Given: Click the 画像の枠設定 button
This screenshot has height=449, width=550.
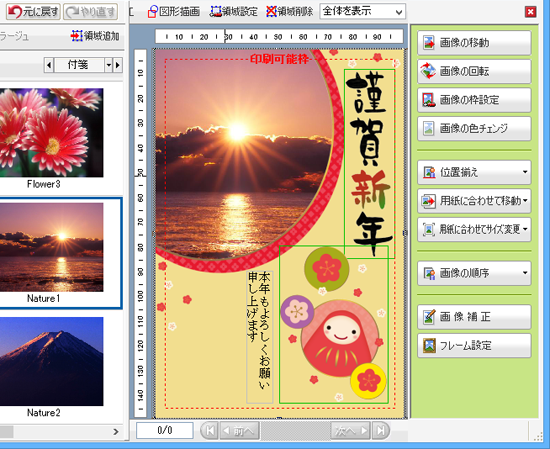Looking at the screenshot, I should click(474, 100).
